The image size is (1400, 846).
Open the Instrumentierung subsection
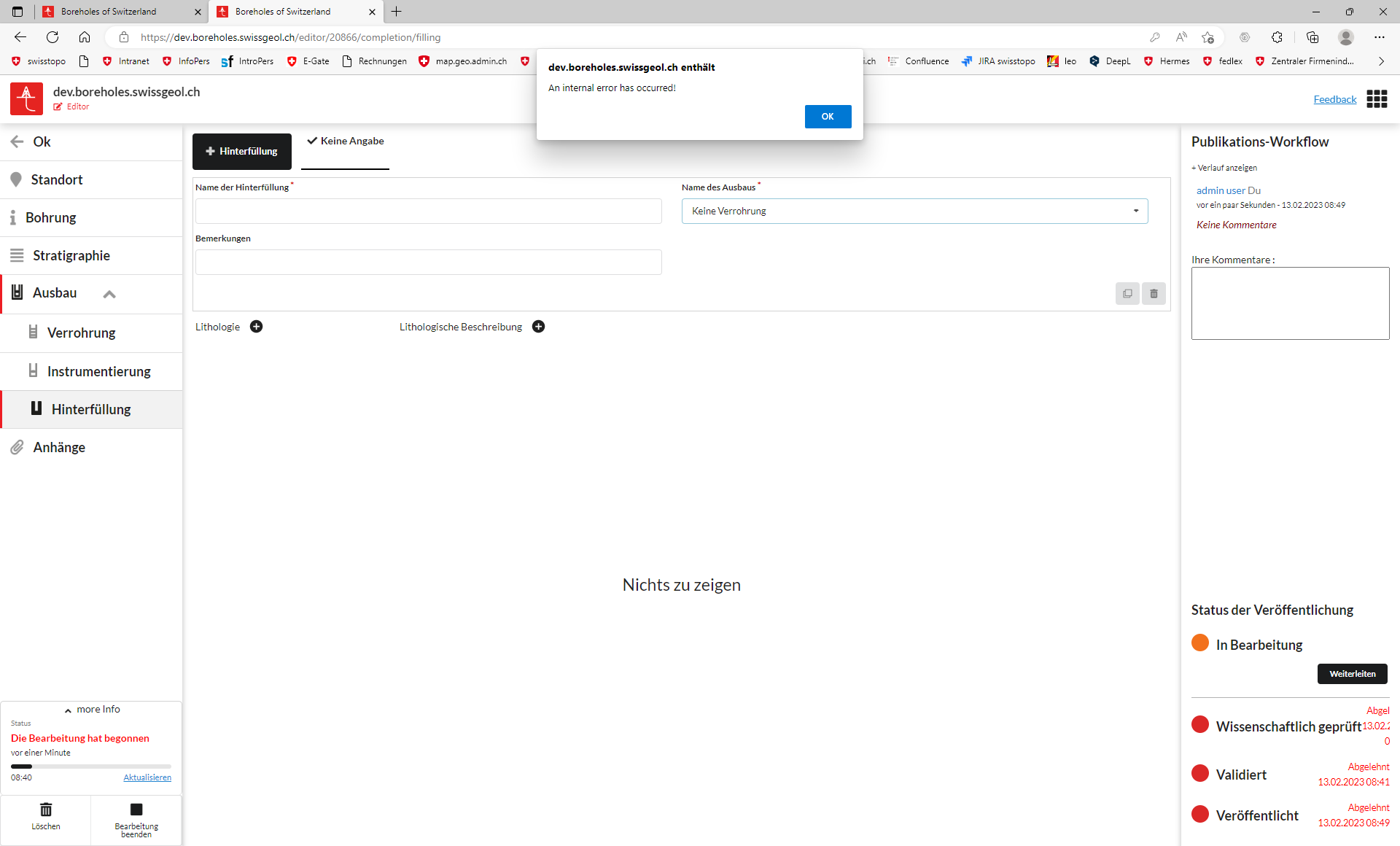(x=91, y=371)
